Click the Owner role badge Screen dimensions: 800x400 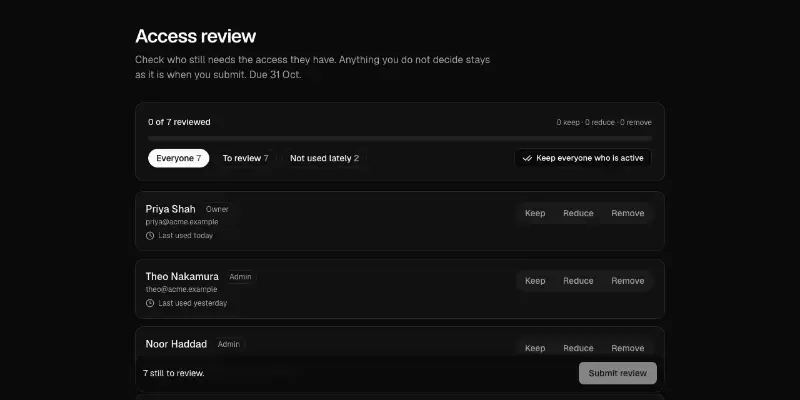point(217,209)
